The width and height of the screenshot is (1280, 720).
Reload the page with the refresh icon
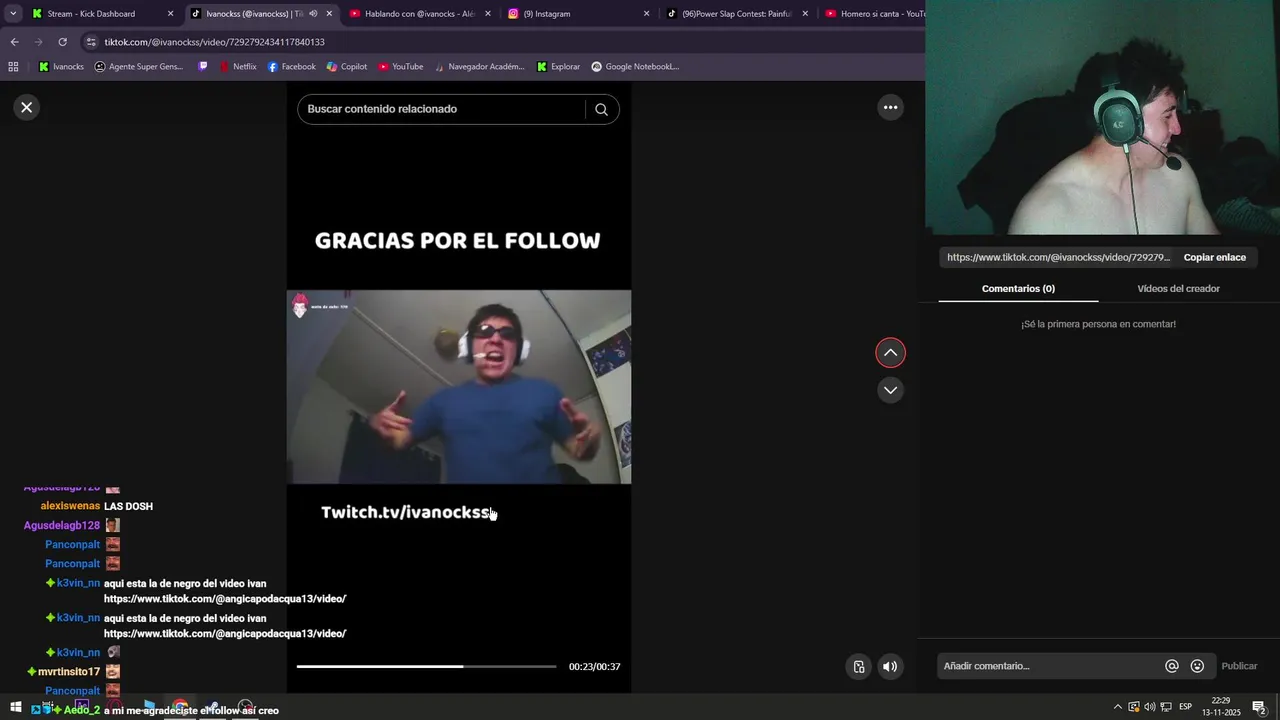coord(62,42)
